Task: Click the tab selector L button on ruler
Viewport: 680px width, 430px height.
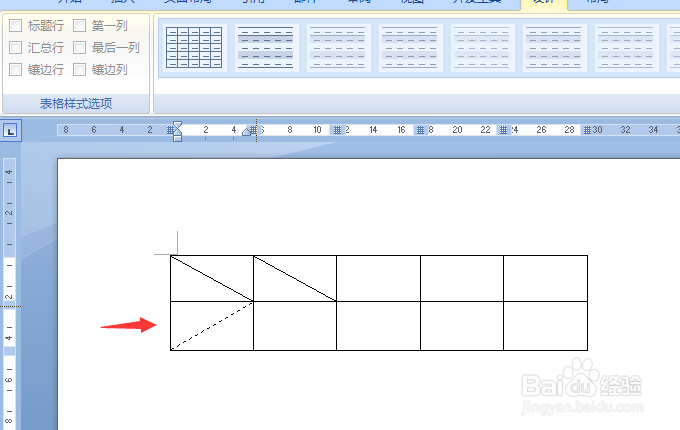Action: point(10,130)
